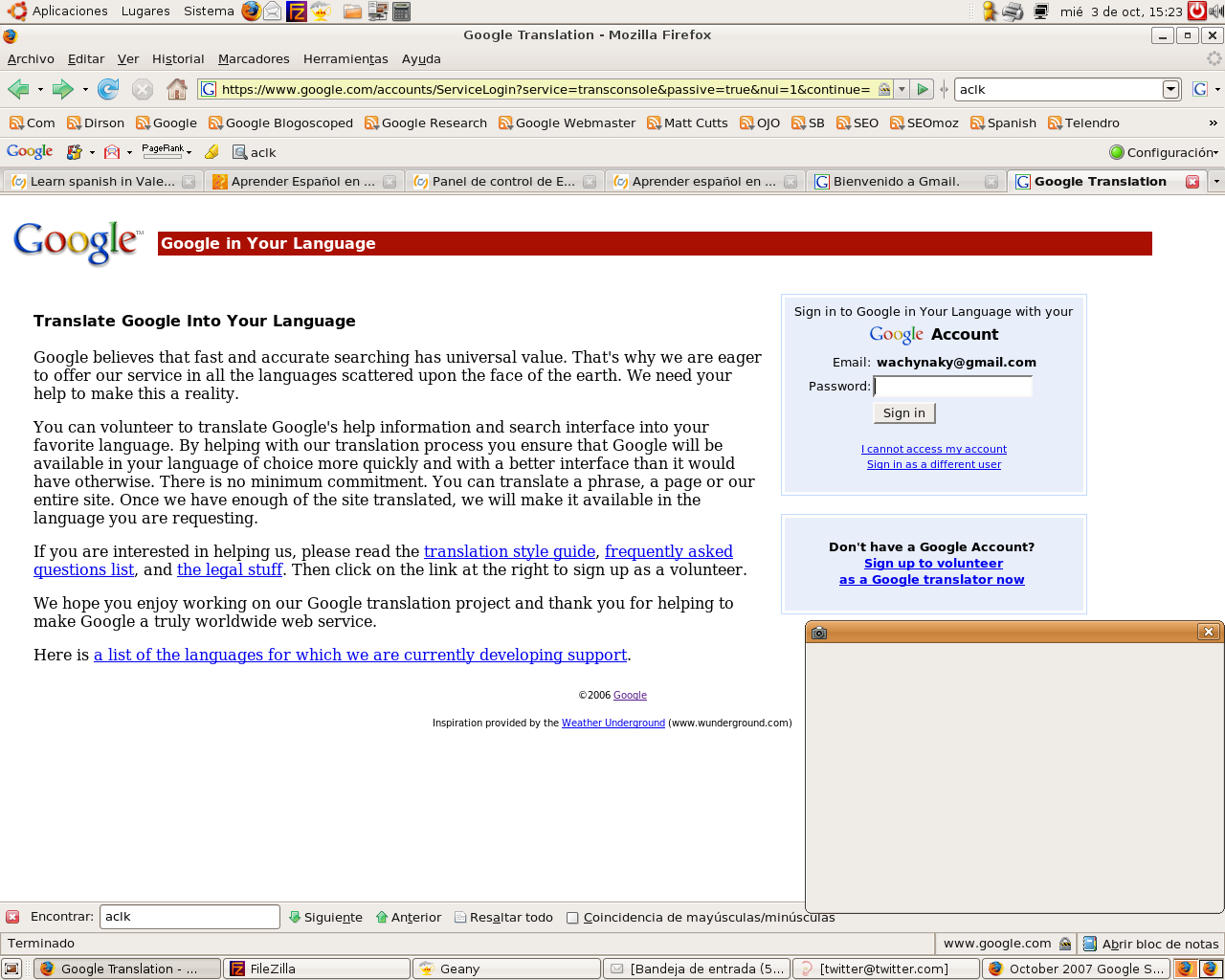Click the aclk search word button in toolbar
Screen dimensions: 1225x980
[x=254, y=152]
